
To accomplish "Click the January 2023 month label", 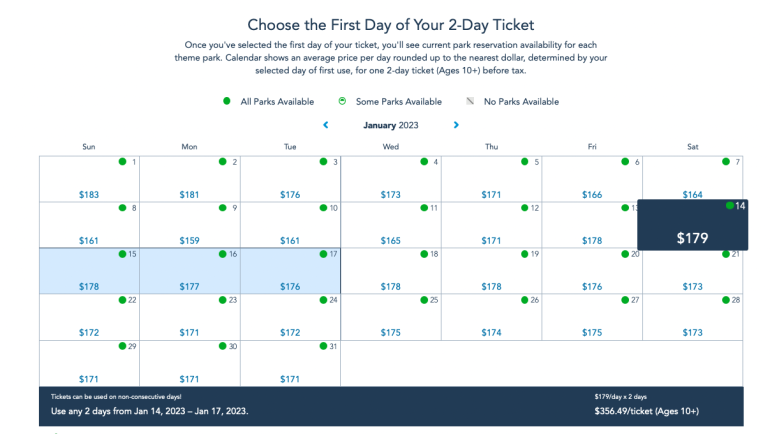I will point(390,125).
